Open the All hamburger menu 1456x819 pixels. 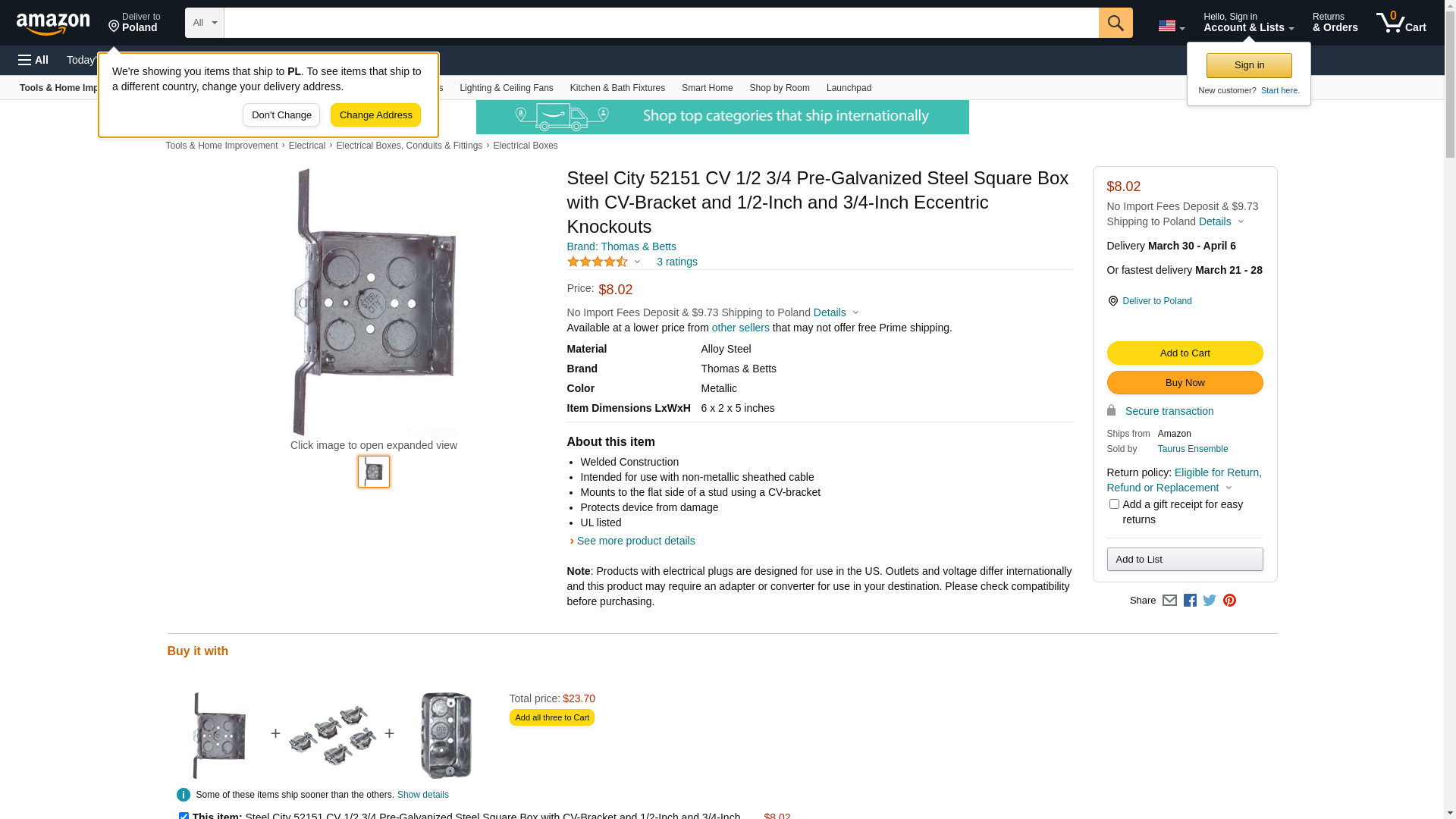pyautogui.click(x=33, y=60)
